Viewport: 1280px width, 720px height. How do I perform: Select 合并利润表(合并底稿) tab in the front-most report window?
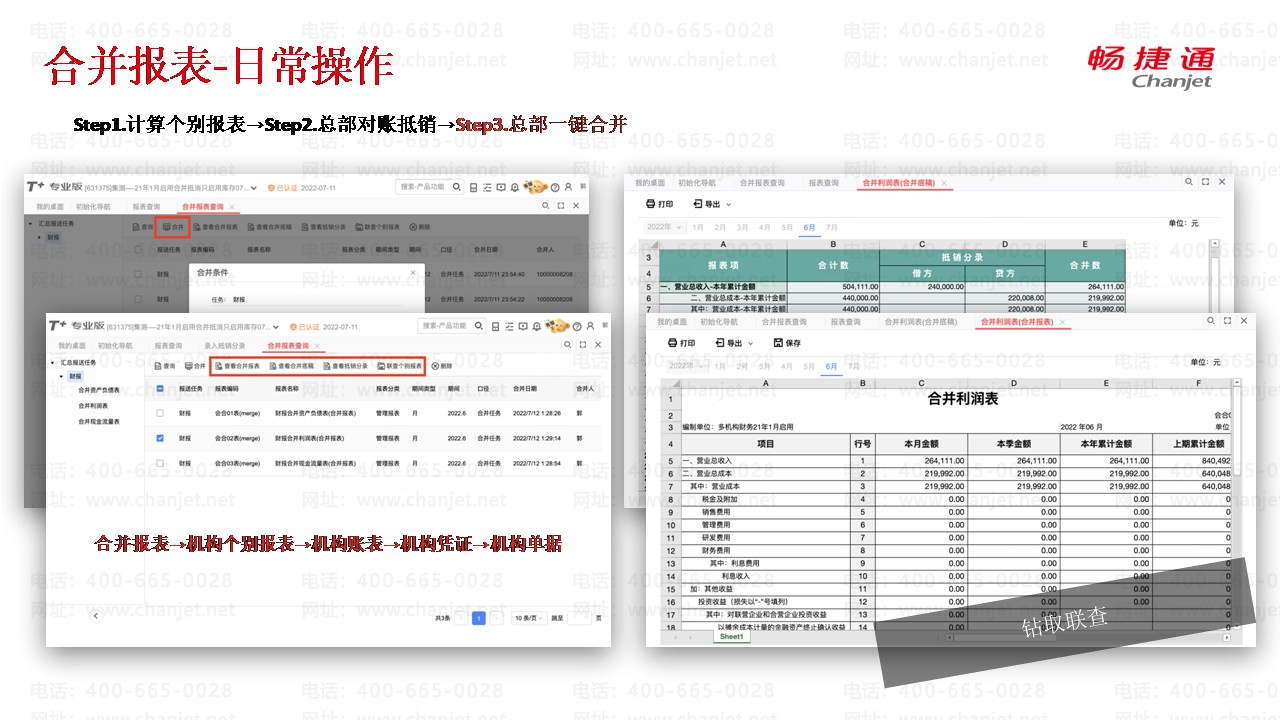[x=920, y=321]
